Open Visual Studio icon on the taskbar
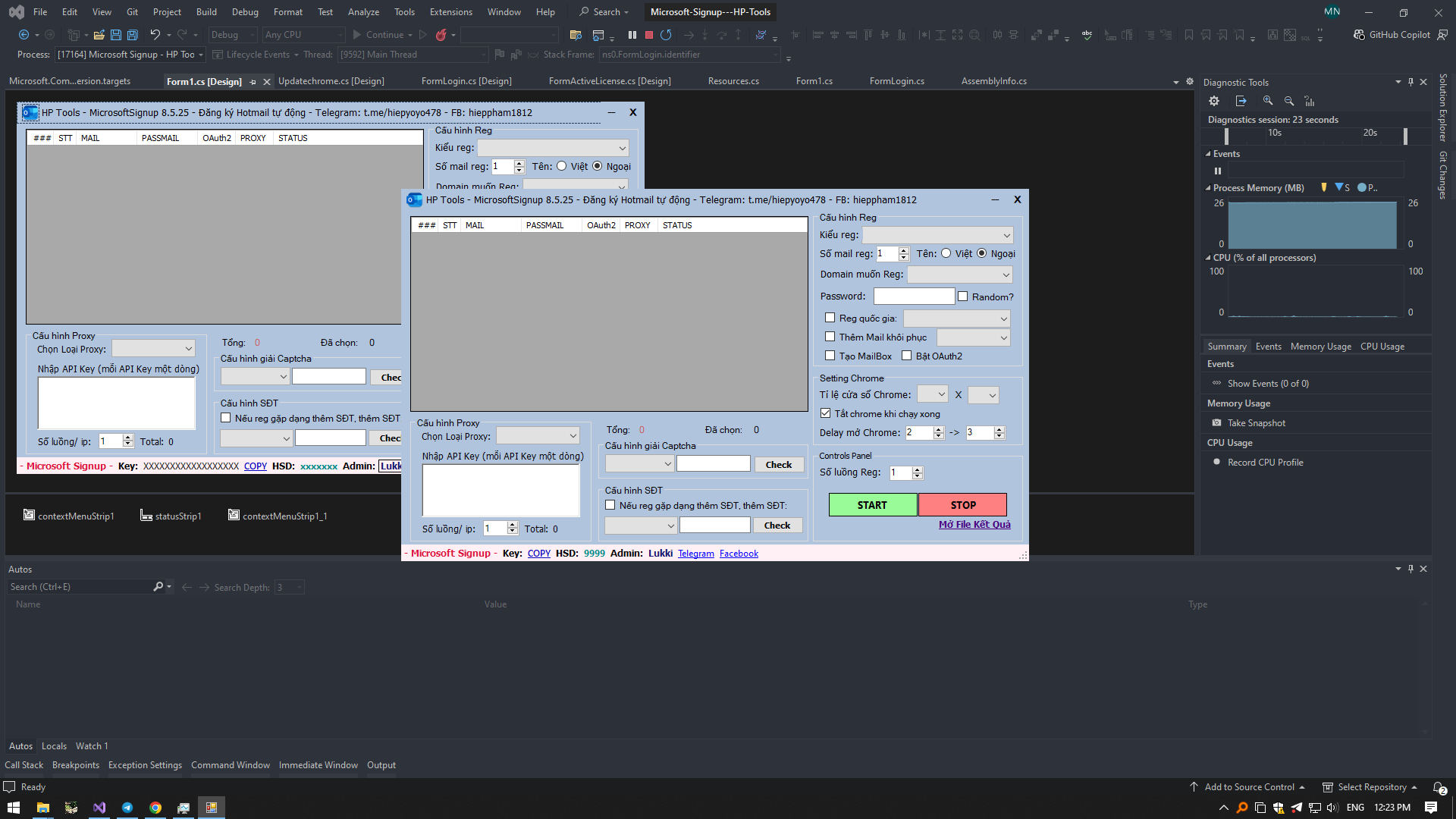1456x819 pixels. click(99, 808)
